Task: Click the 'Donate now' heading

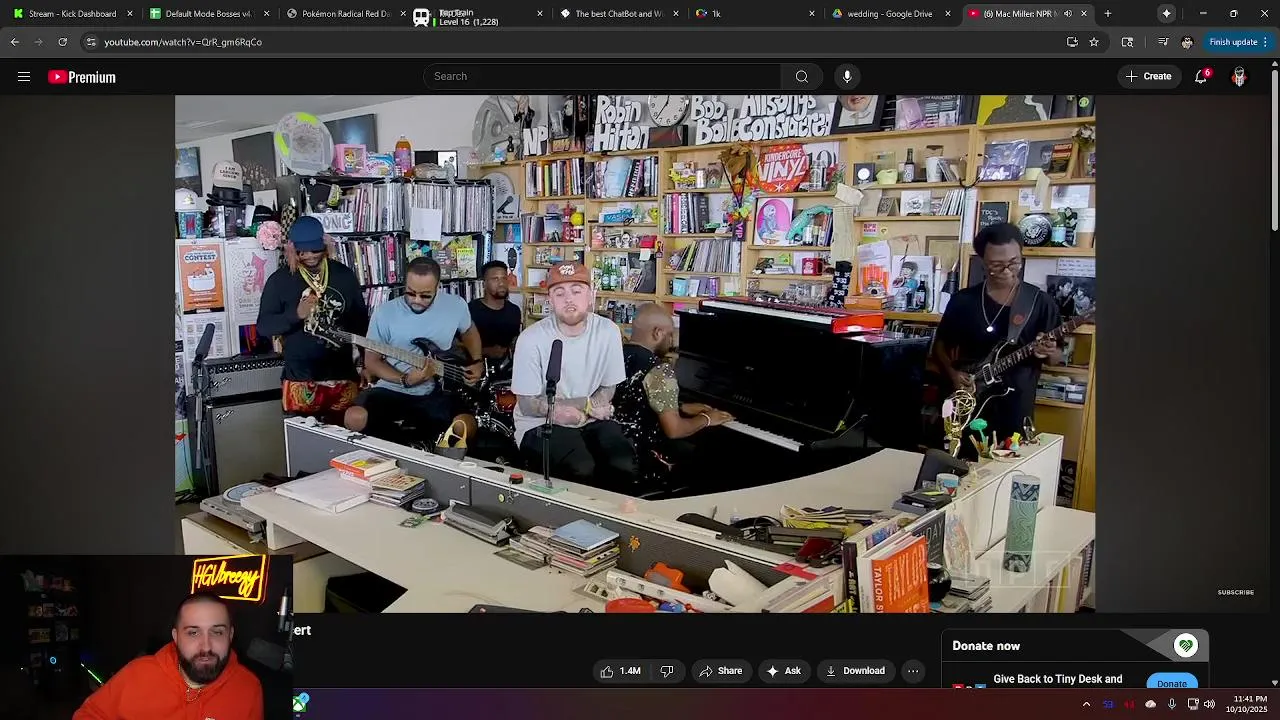Action: point(986,646)
